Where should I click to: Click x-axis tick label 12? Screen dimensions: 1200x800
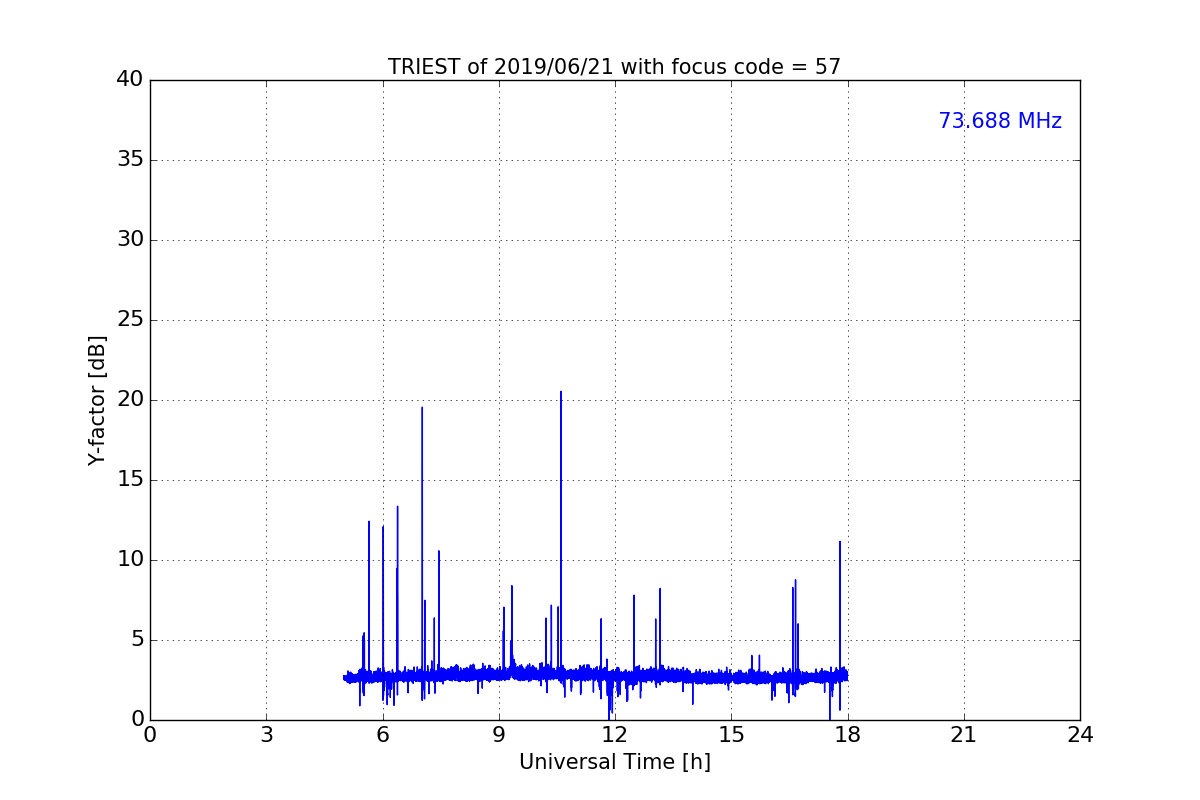point(615,735)
